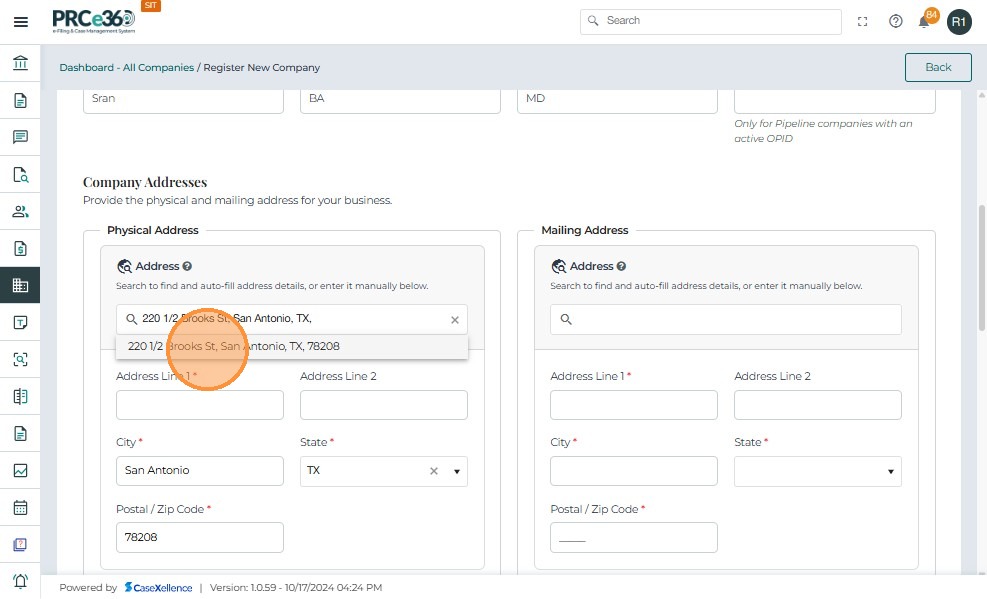The image size is (987, 599).
Task: Click the dollar document sidebar icon
Action: click(x=20, y=249)
